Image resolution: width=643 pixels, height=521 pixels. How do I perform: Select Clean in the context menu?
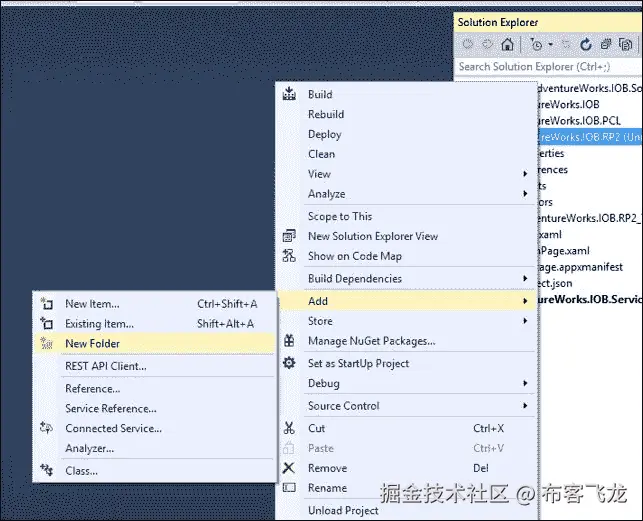(322, 154)
